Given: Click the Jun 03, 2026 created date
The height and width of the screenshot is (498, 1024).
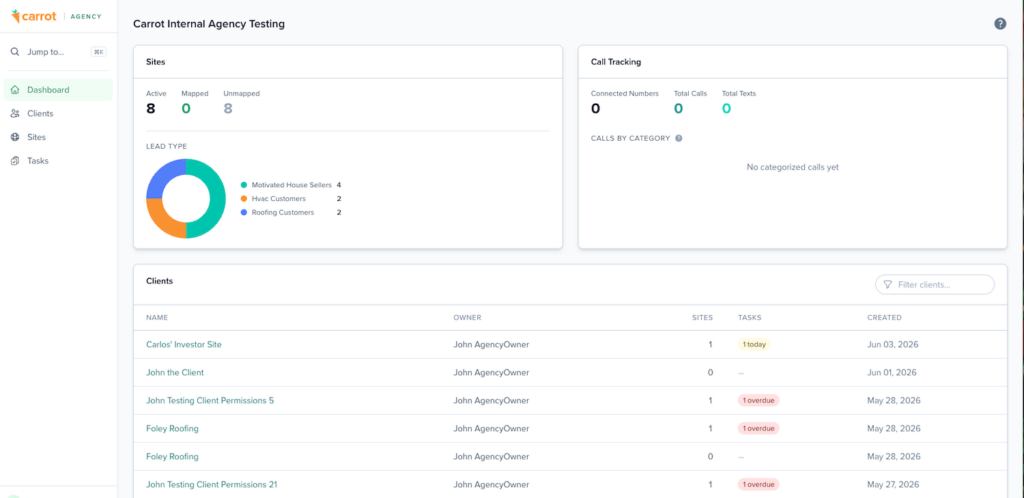Looking at the screenshot, I should tap(892, 345).
